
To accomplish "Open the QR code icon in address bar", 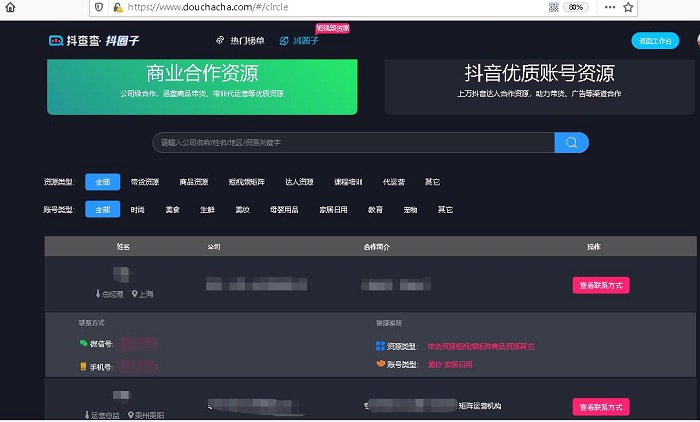I will tap(554, 7).
